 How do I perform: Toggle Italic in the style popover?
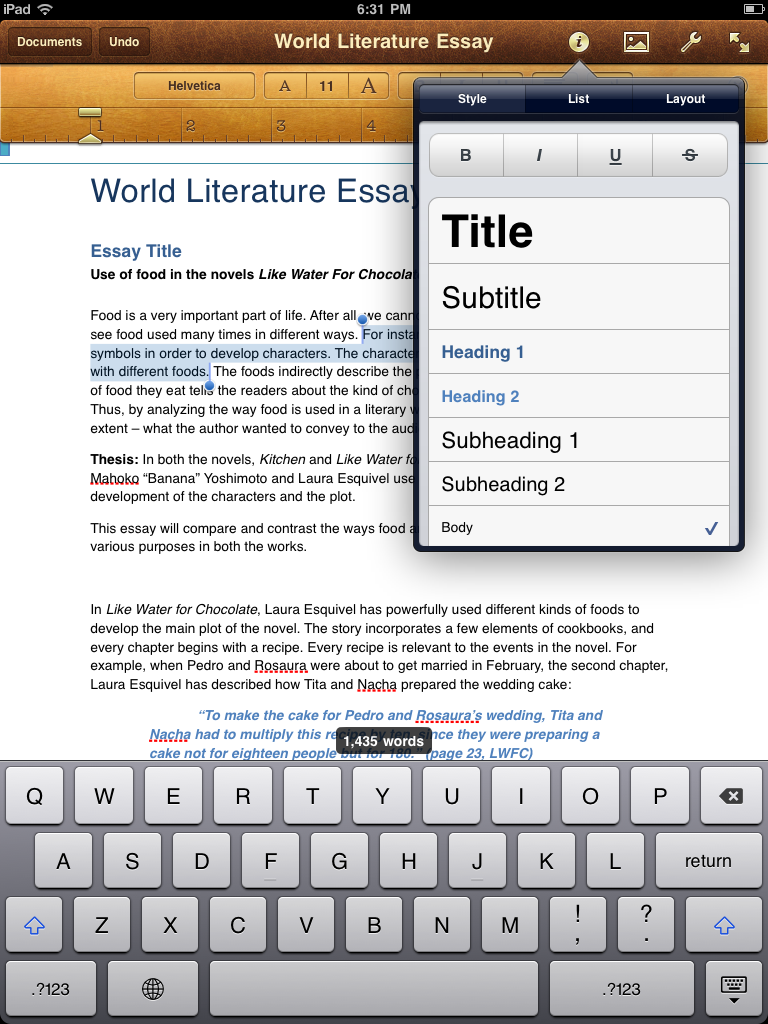tap(540, 155)
